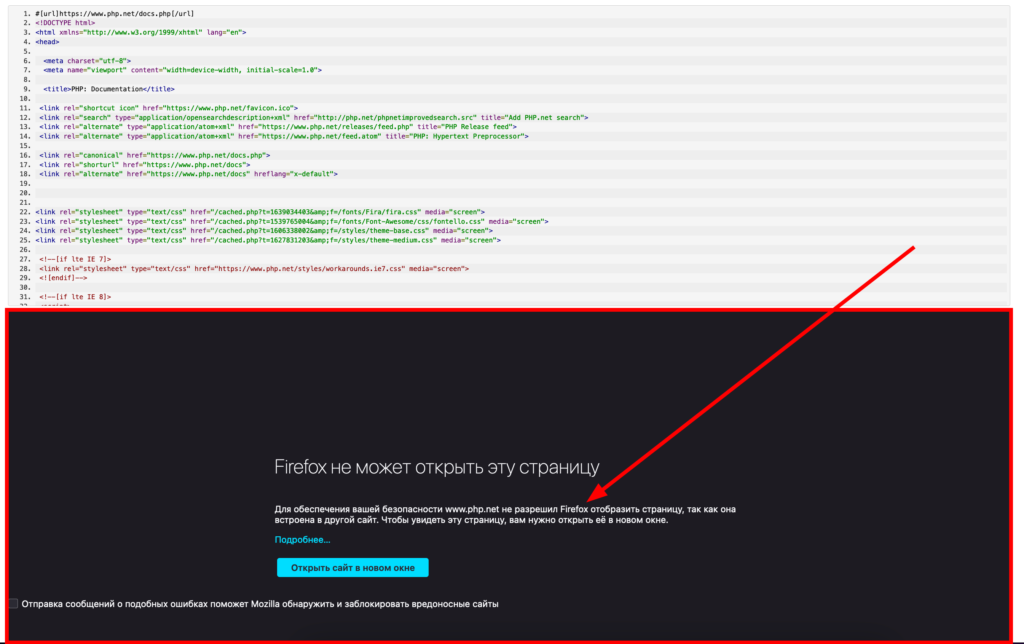Select the '<!--[if lte IE 7]>' comment line
Image resolution: width=1024 pixels, height=644 pixels.
pos(75,259)
